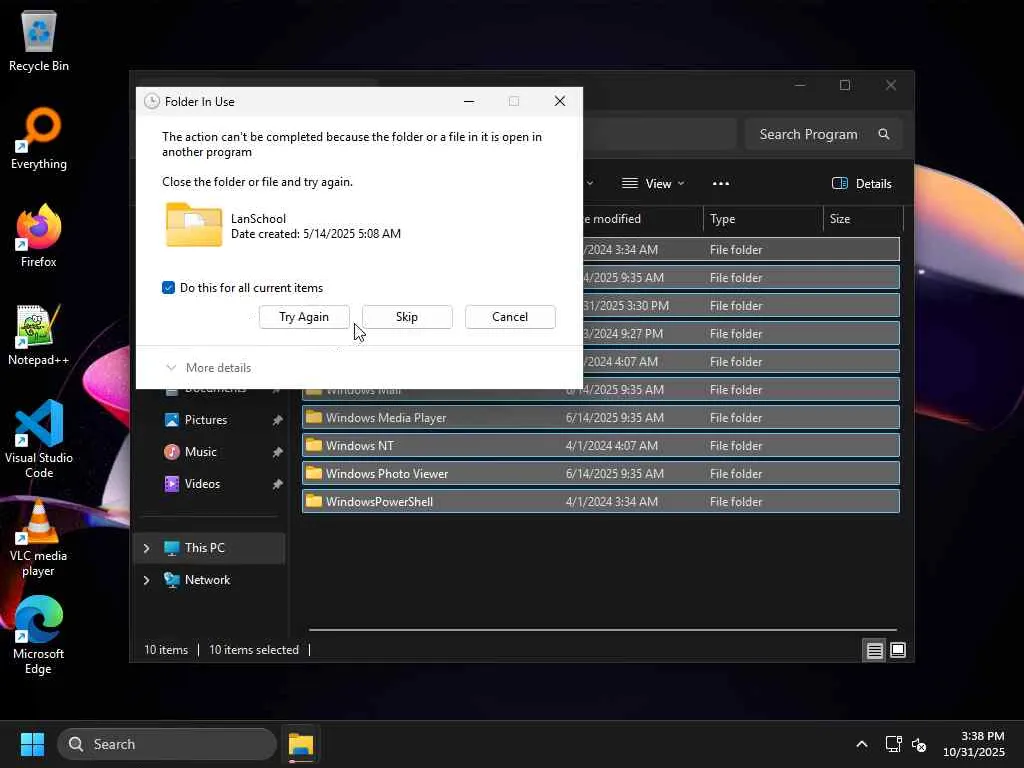Image resolution: width=1024 pixels, height=768 pixels.
Task: Sort by the Size column header
Action: (863, 219)
